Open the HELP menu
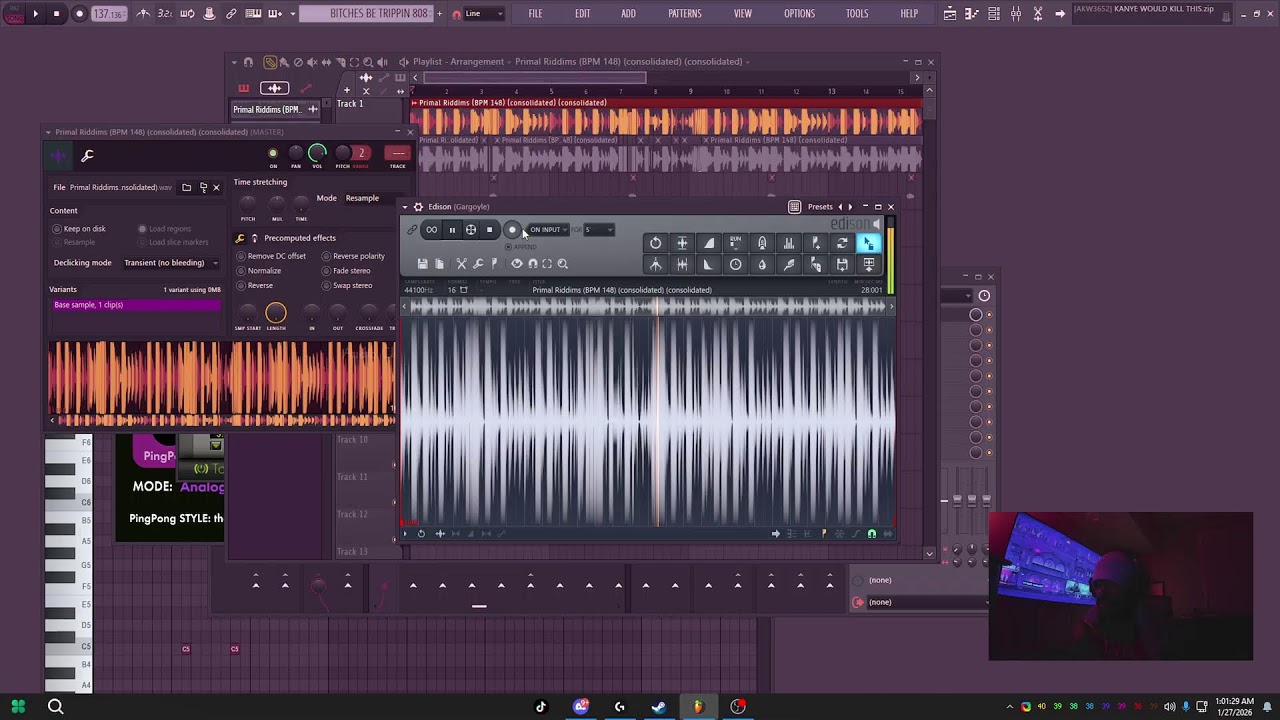This screenshot has height=720, width=1280. [909, 14]
